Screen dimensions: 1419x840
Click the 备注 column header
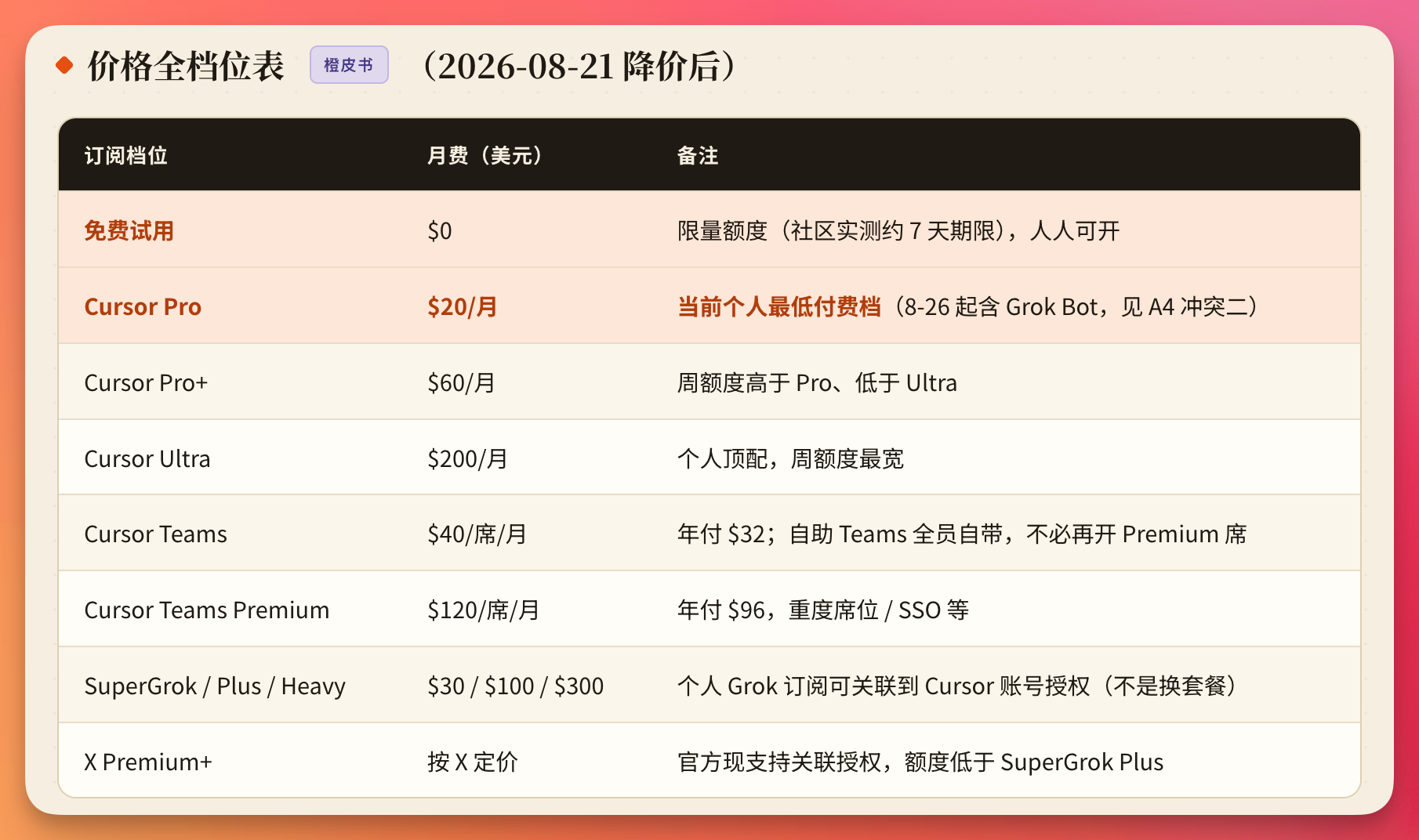(x=698, y=155)
